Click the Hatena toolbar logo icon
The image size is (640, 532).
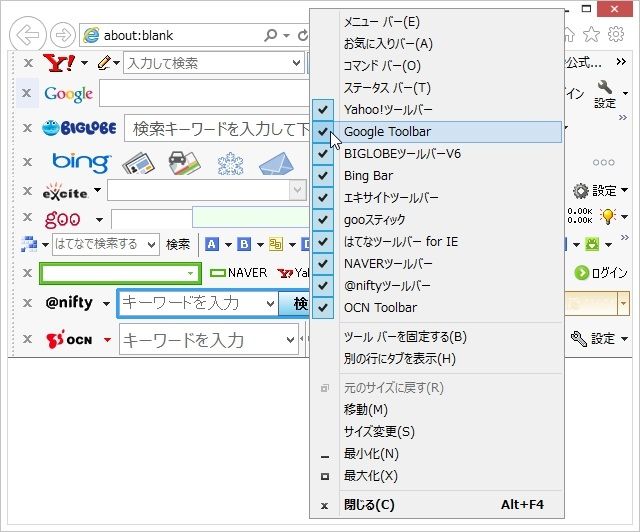pyautogui.click(x=29, y=244)
